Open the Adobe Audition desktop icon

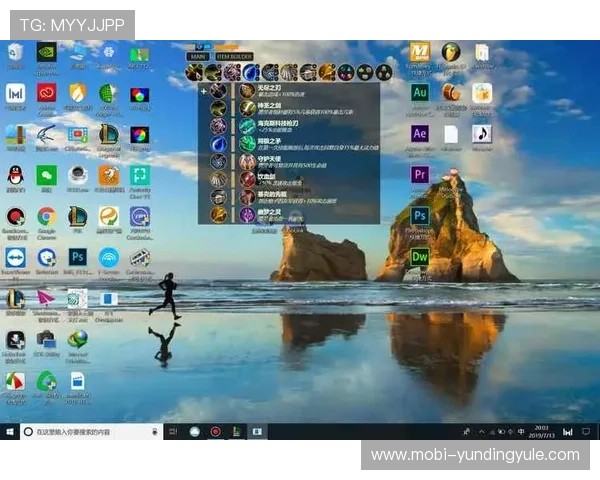click(420, 93)
